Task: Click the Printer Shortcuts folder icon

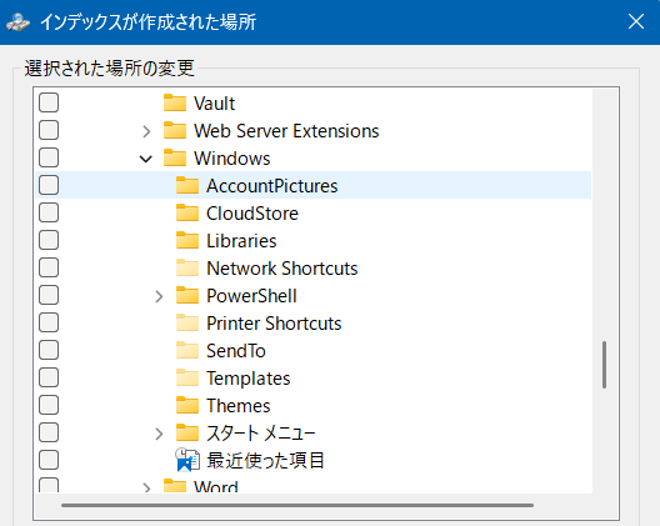Action: coord(187,323)
